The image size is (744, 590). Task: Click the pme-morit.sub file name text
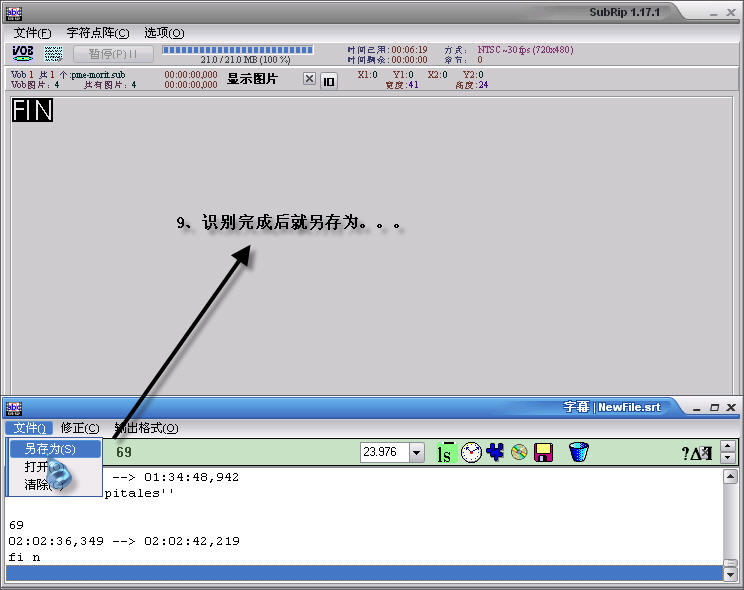click(98, 75)
